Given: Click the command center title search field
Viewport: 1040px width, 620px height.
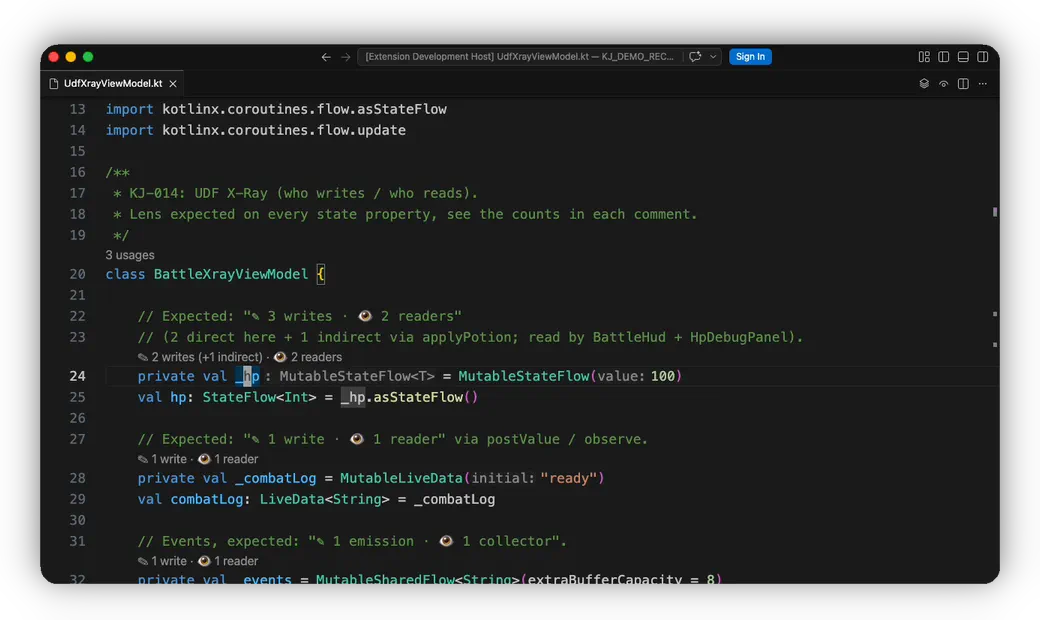Looking at the screenshot, I should pos(519,57).
